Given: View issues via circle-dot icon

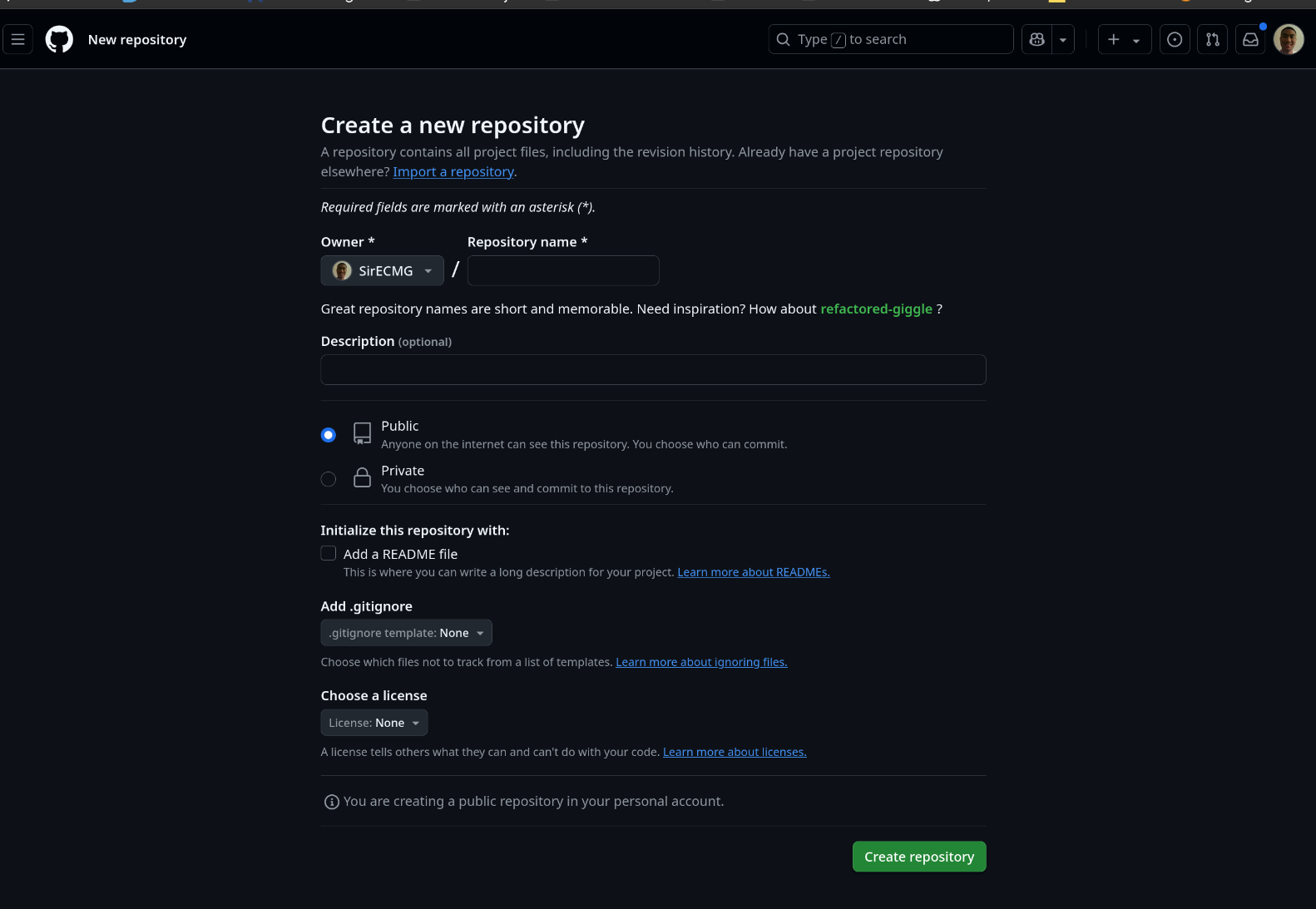Looking at the screenshot, I should [x=1175, y=39].
